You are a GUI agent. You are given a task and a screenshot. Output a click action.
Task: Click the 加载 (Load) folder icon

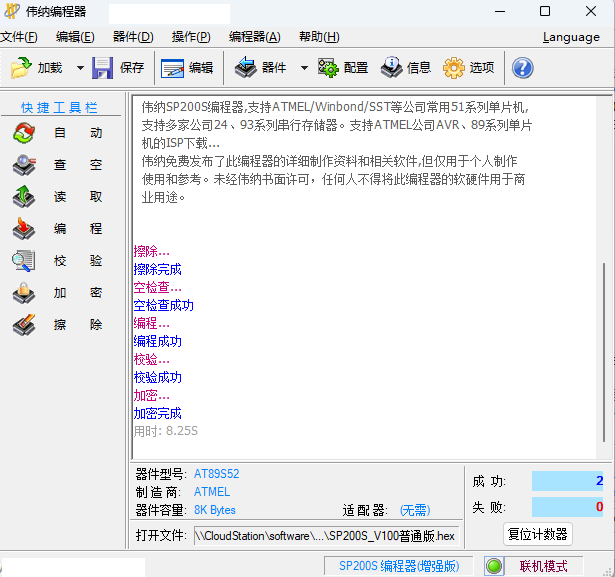point(21,68)
